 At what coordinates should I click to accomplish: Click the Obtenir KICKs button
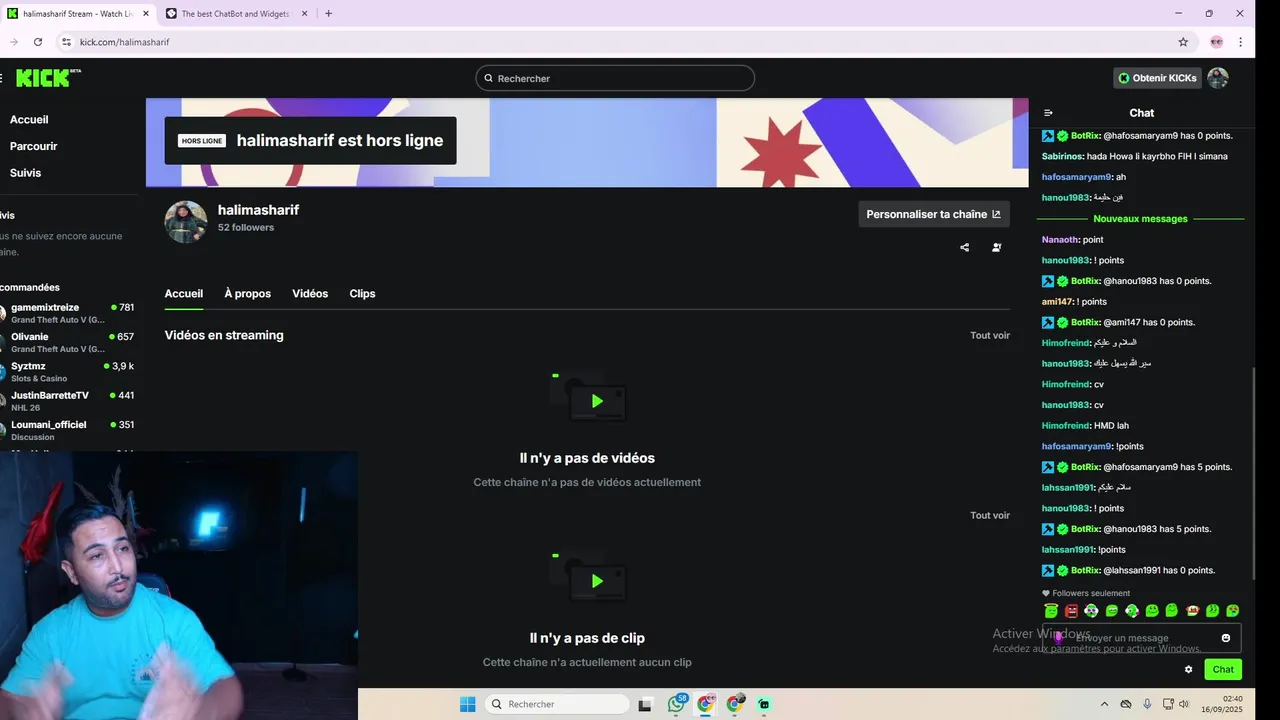coord(1157,78)
